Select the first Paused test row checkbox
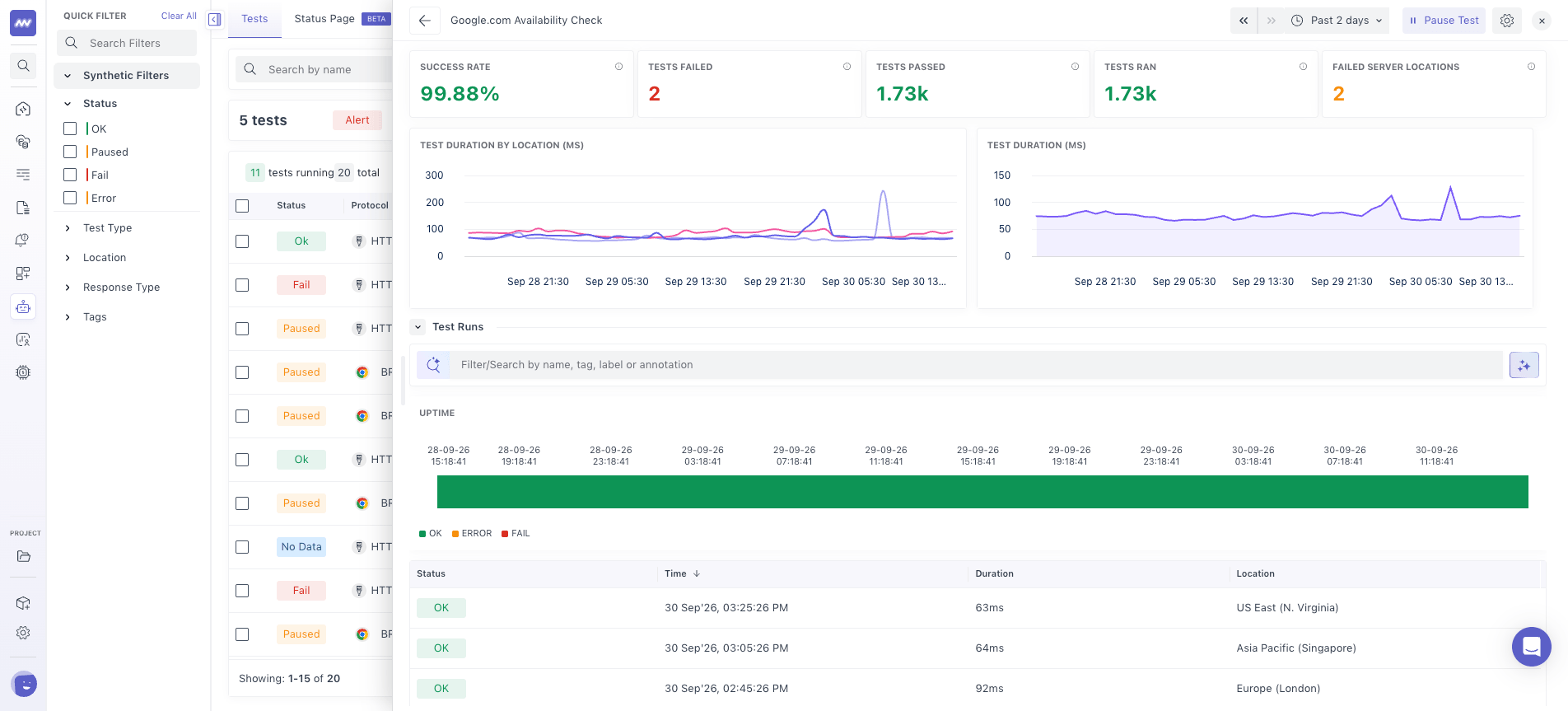The height and width of the screenshot is (711, 1568). tap(242, 329)
